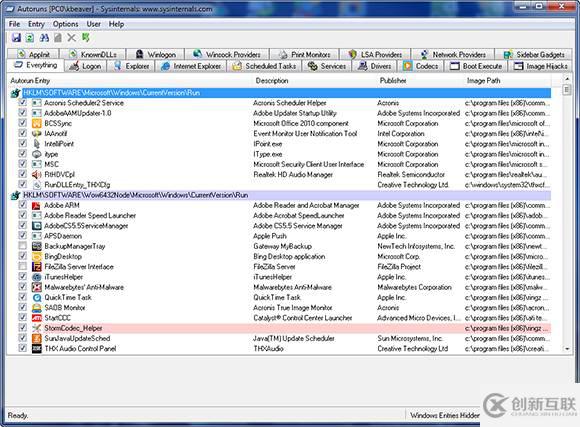Click the Jump to entry icon

pyautogui.click(x=86, y=37)
